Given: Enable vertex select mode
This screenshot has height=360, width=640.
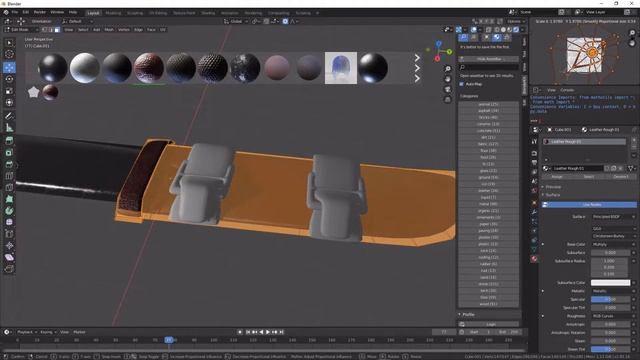Looking at the screenshot, I should tap(44, 29).
